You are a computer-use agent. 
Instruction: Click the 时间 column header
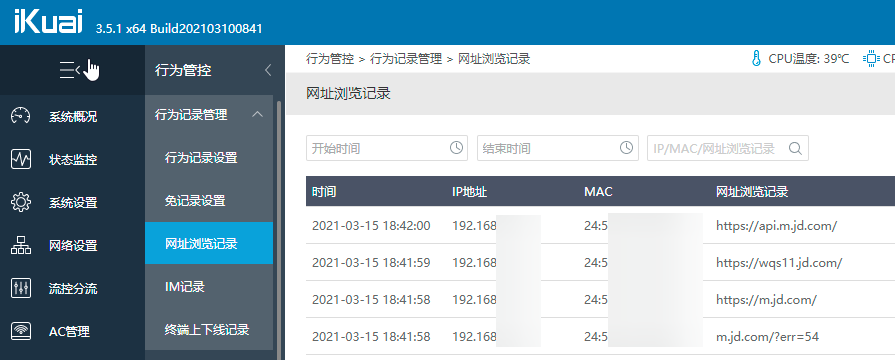324,192
